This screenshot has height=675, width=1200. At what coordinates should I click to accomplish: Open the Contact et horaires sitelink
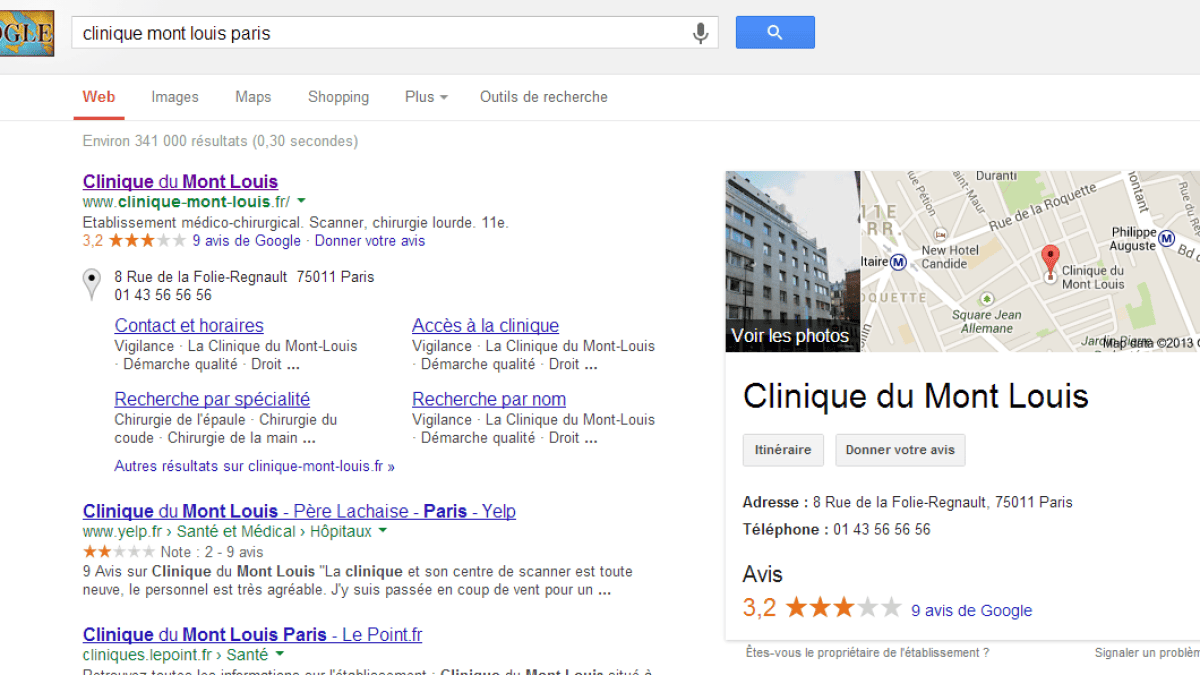click(189, 325)
